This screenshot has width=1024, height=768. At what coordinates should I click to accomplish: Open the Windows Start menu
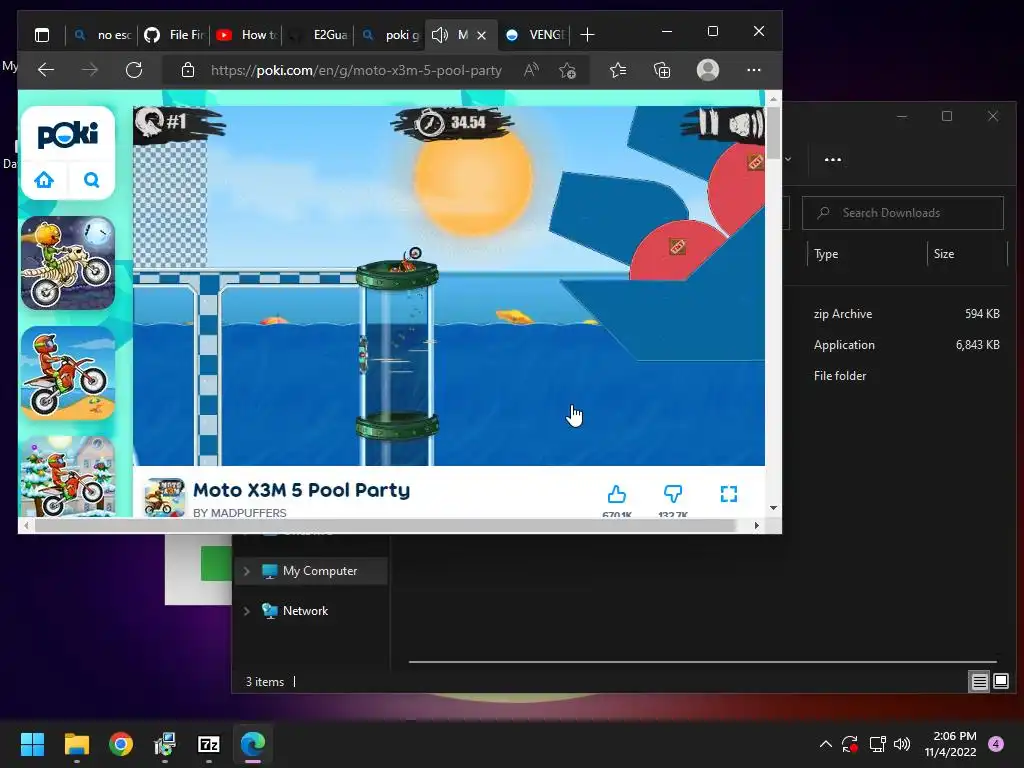click(x=32, y=744)
